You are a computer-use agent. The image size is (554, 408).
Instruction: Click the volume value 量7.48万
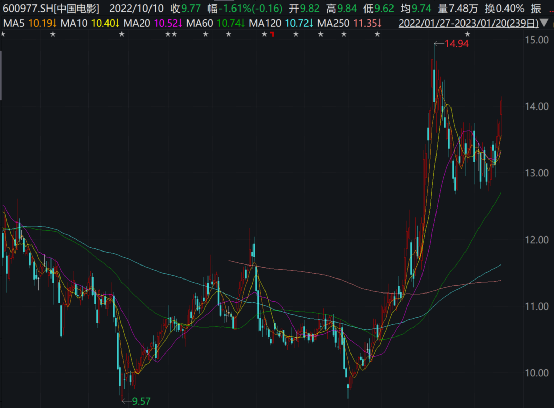pos(458,8)
